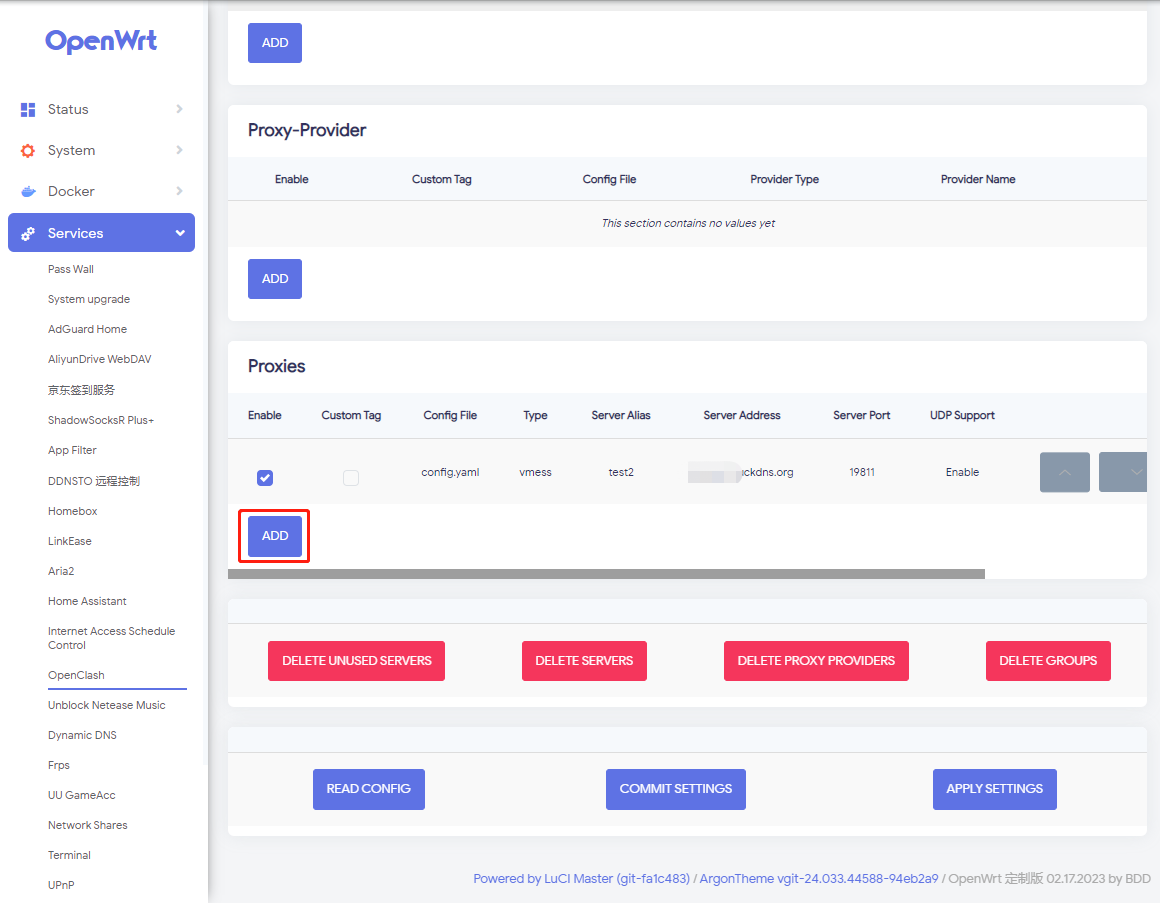Move test2 proxy up with arrow button
This screenshot has height=903, width=1160.
coord(1065,472)
